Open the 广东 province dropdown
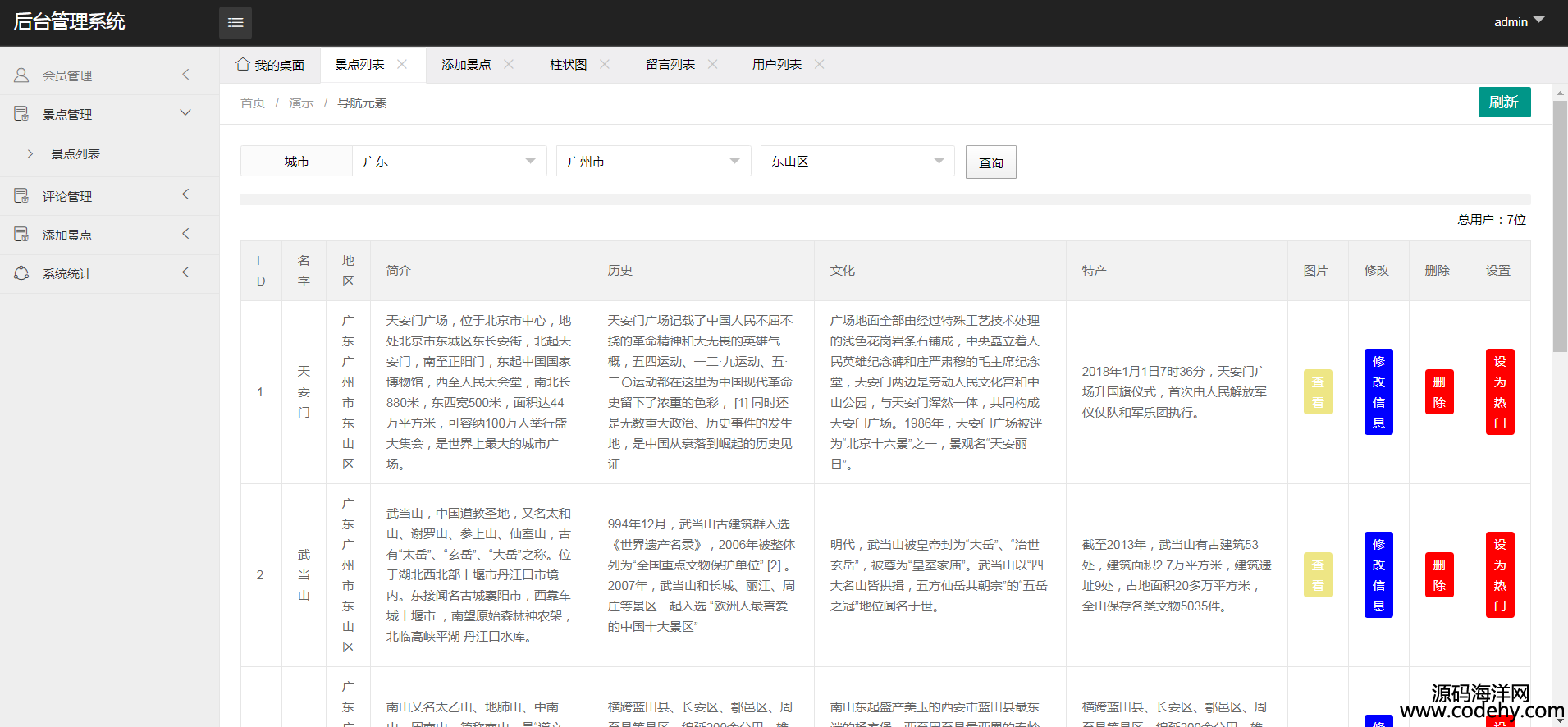This screenshot has width=1568, height=727. 450,161
